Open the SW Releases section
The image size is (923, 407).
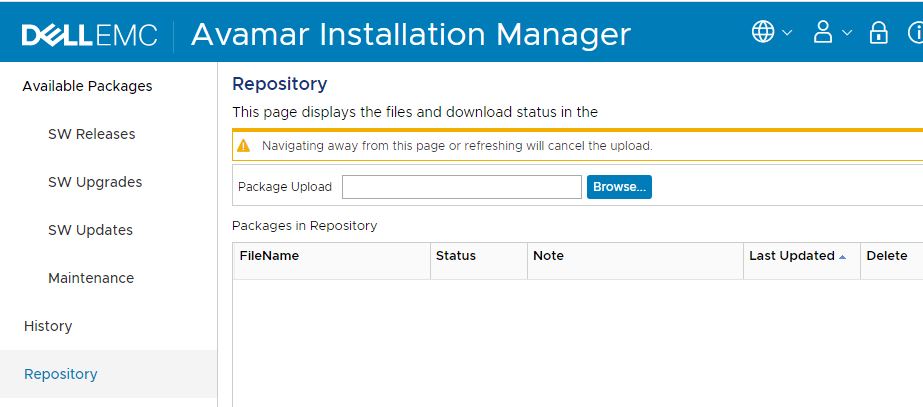coord(91,134)
